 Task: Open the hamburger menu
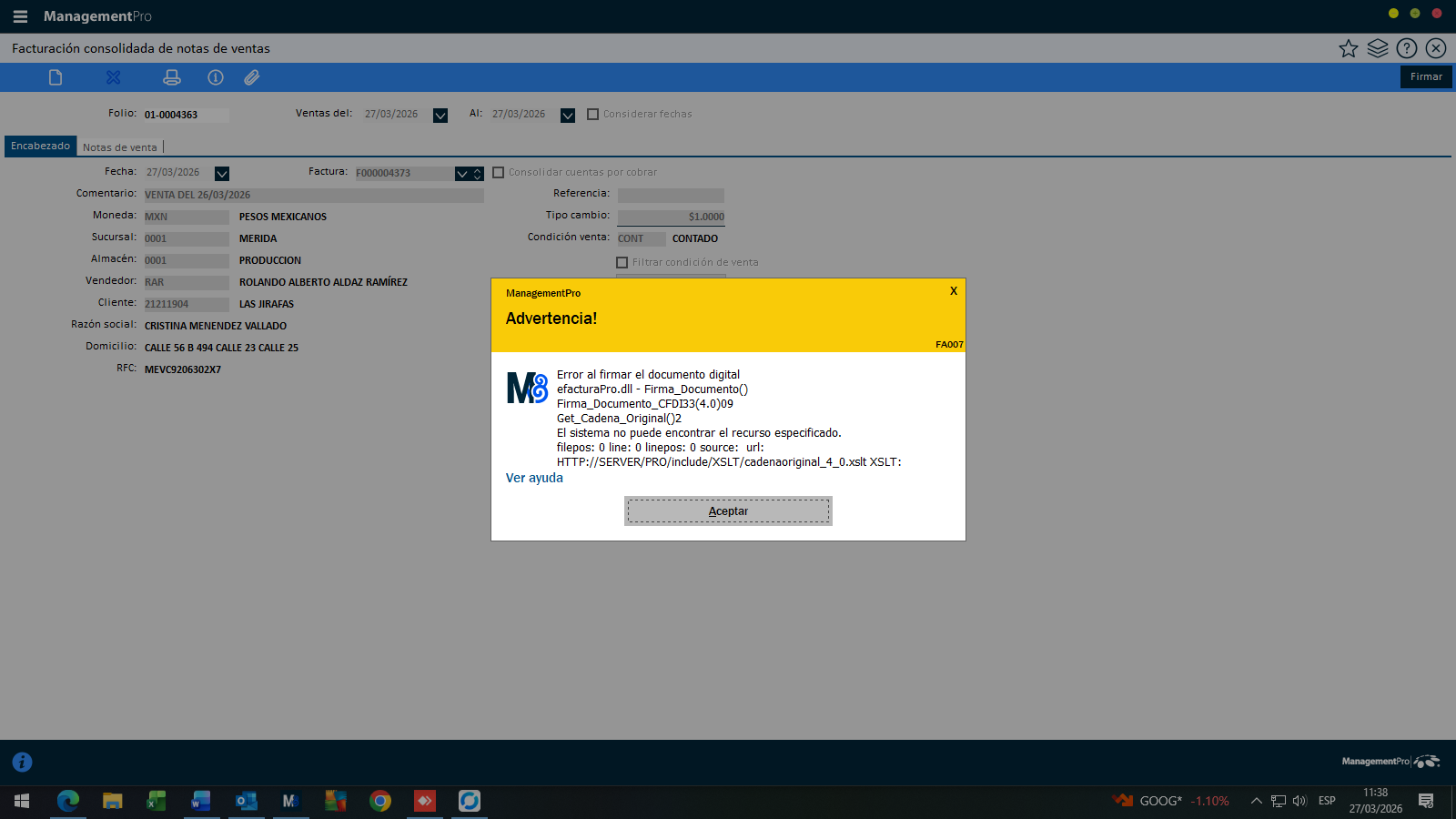pos(20,16)
